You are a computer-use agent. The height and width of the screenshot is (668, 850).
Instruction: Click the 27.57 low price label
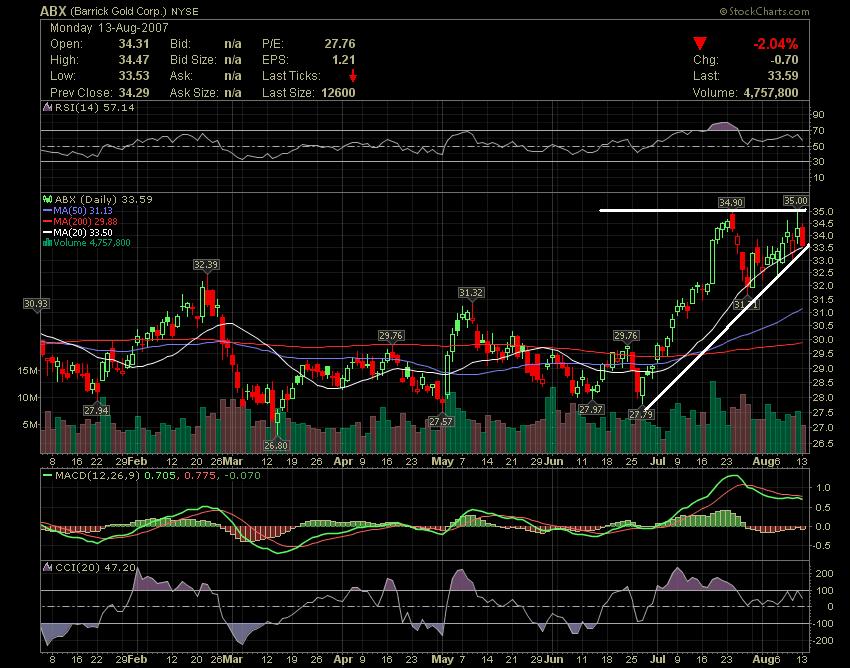pos(441,421)
